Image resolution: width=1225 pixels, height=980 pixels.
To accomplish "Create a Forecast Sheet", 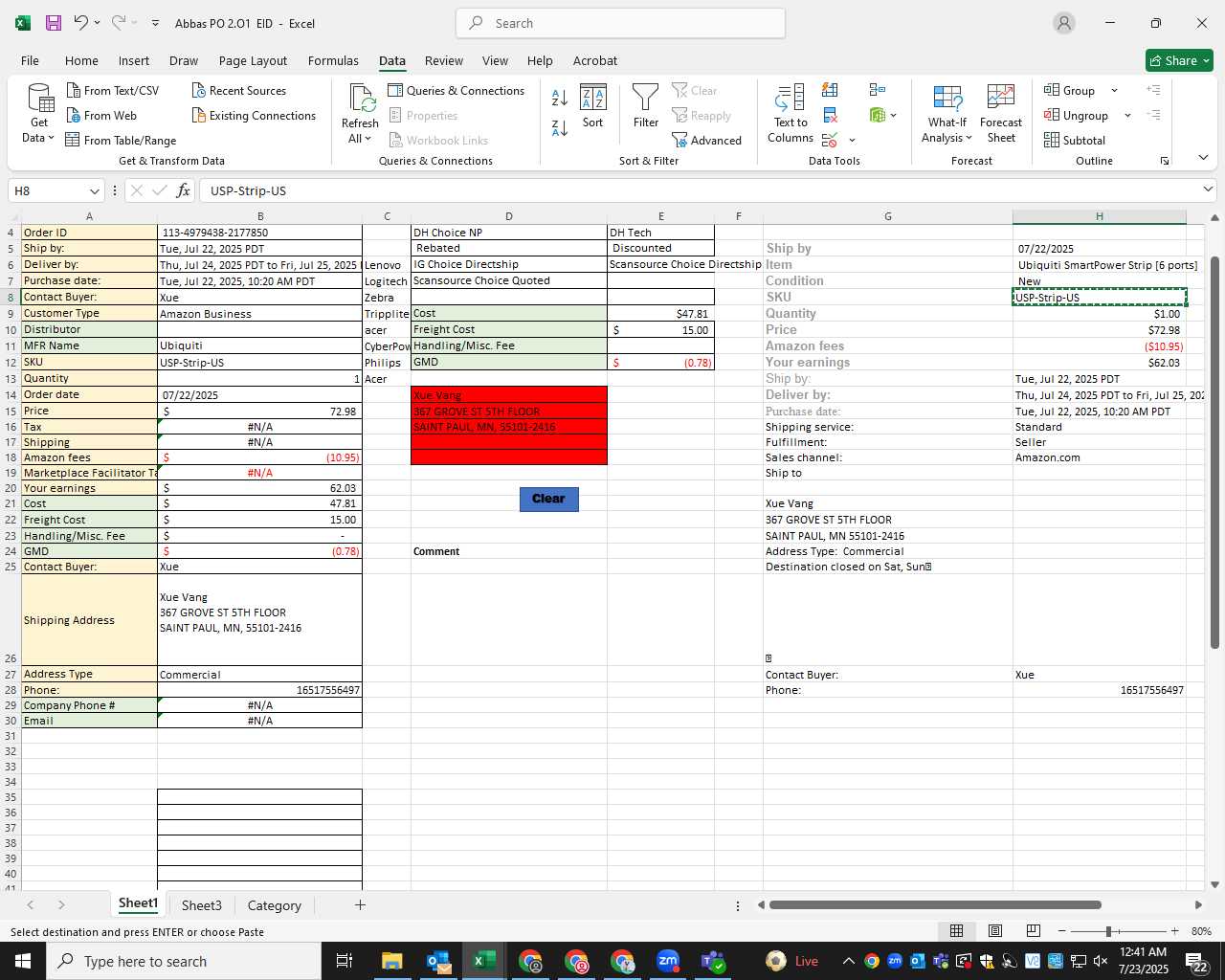I will 1001,113.
